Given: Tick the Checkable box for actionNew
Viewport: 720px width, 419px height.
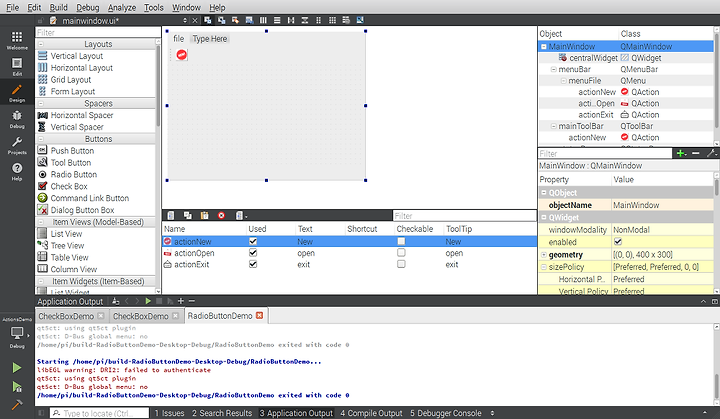Looking at the screenshot, I should (x=401, y=241).
